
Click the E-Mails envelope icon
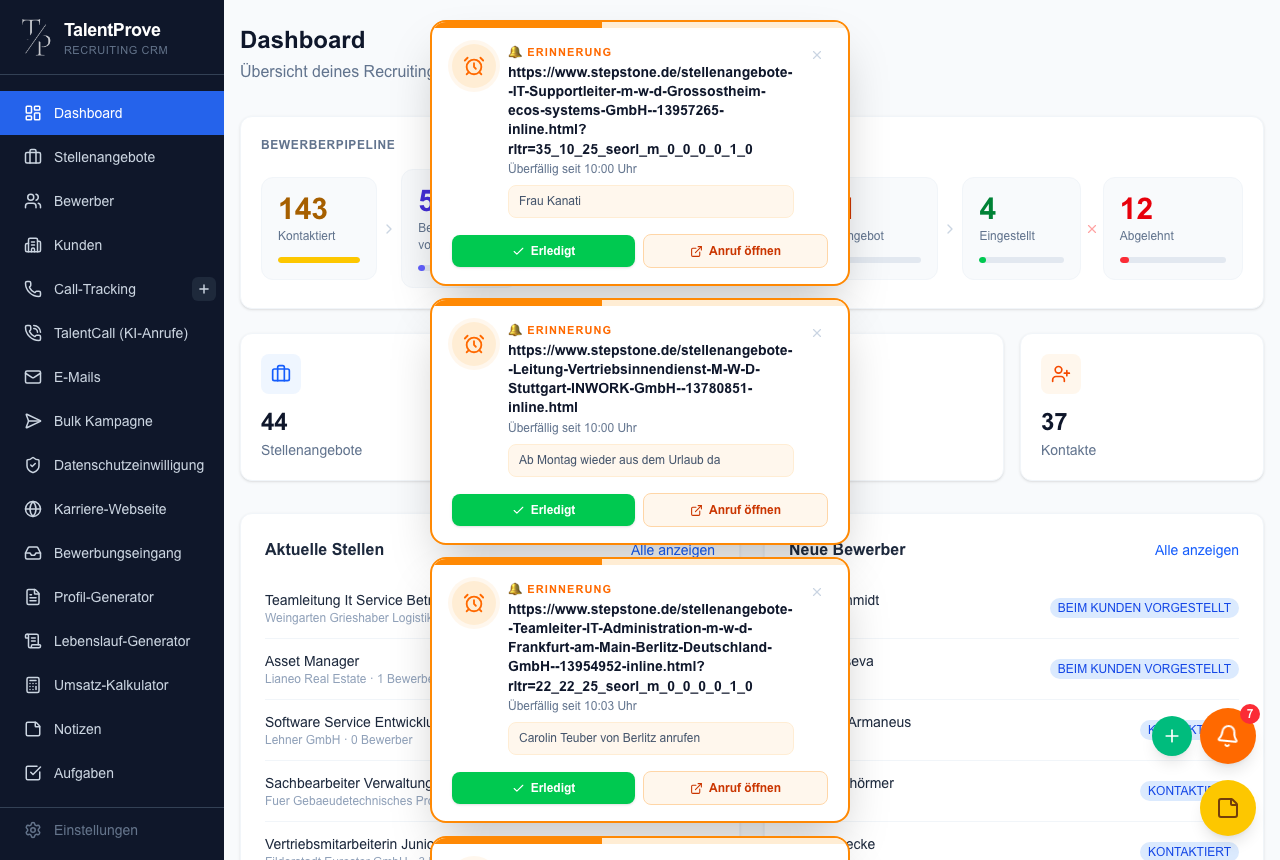click(x=33, y=377)
